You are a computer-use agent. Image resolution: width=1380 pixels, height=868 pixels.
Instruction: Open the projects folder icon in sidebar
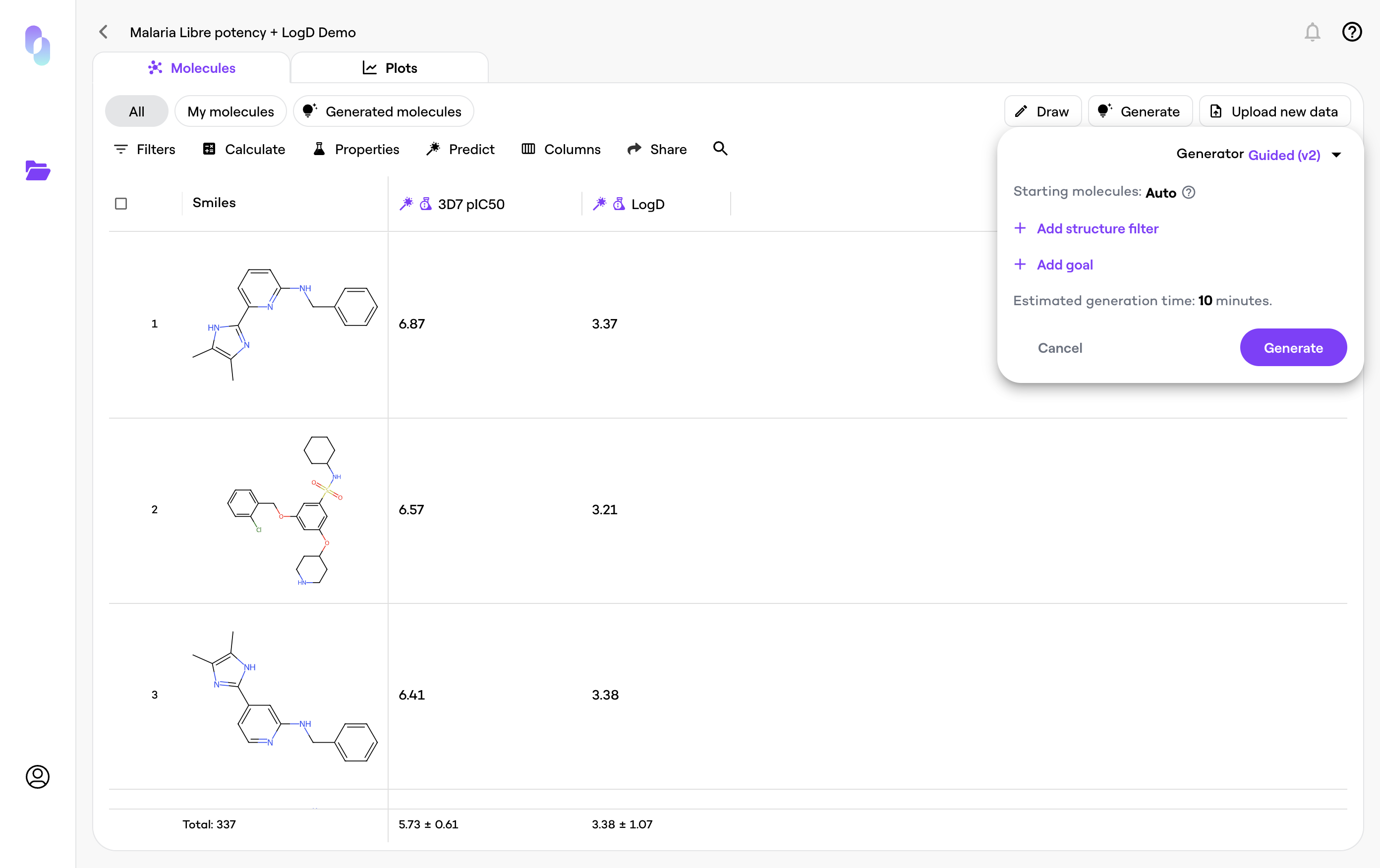pos(38,170)
